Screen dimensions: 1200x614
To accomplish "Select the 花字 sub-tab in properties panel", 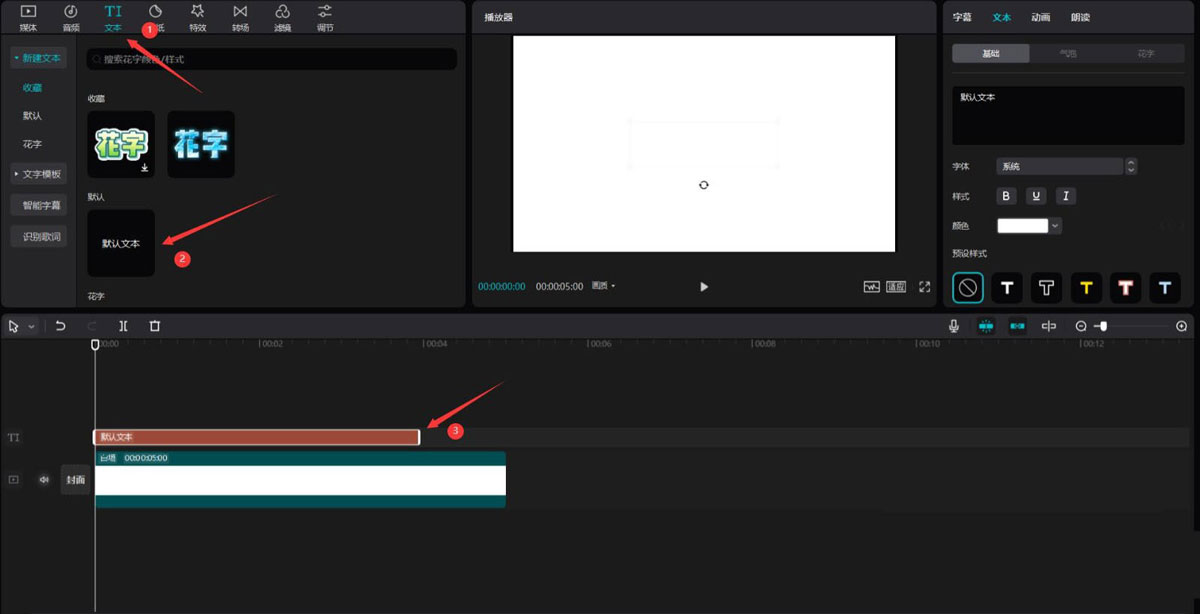I will [x=1146, y=54].
